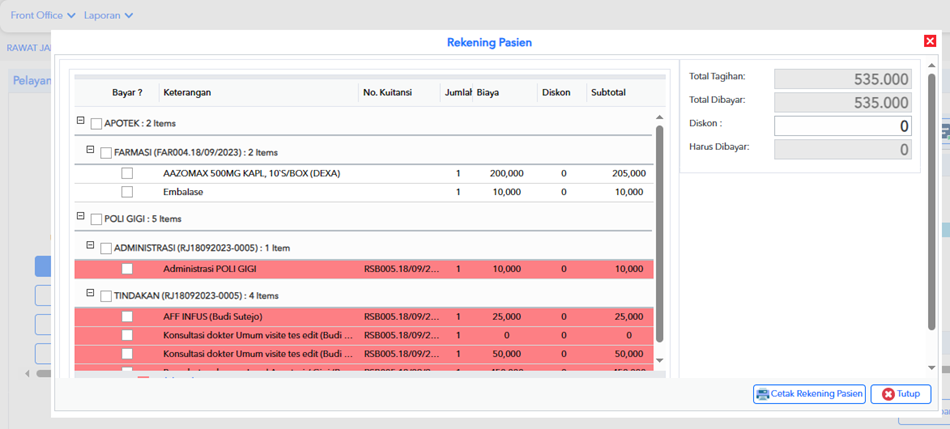950x429 pixels.
Task: Click the printer icon on Cetak Rekening Pasien
Action: tap(762, 394)
